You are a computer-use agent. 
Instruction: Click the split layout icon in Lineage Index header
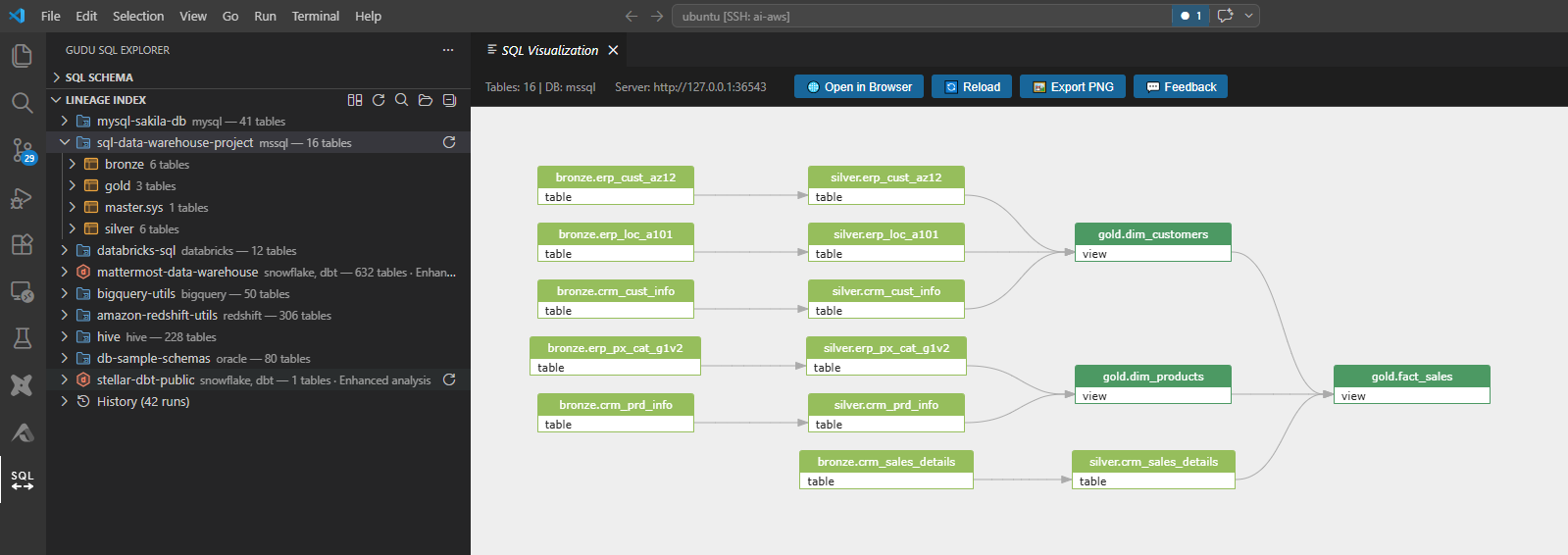(x=355, y=100)
